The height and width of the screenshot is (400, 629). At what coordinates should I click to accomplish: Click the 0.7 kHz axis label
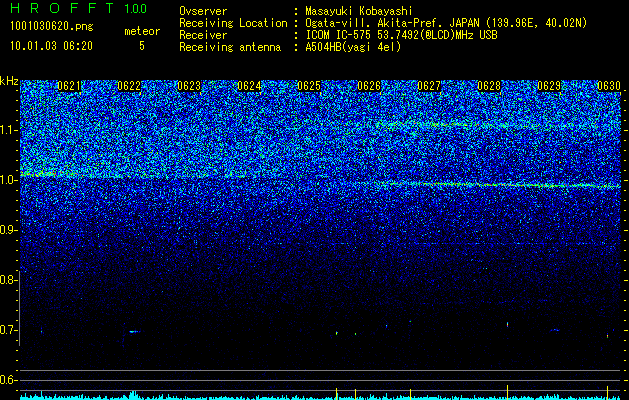pyautogui.click(x=9, y=330)
